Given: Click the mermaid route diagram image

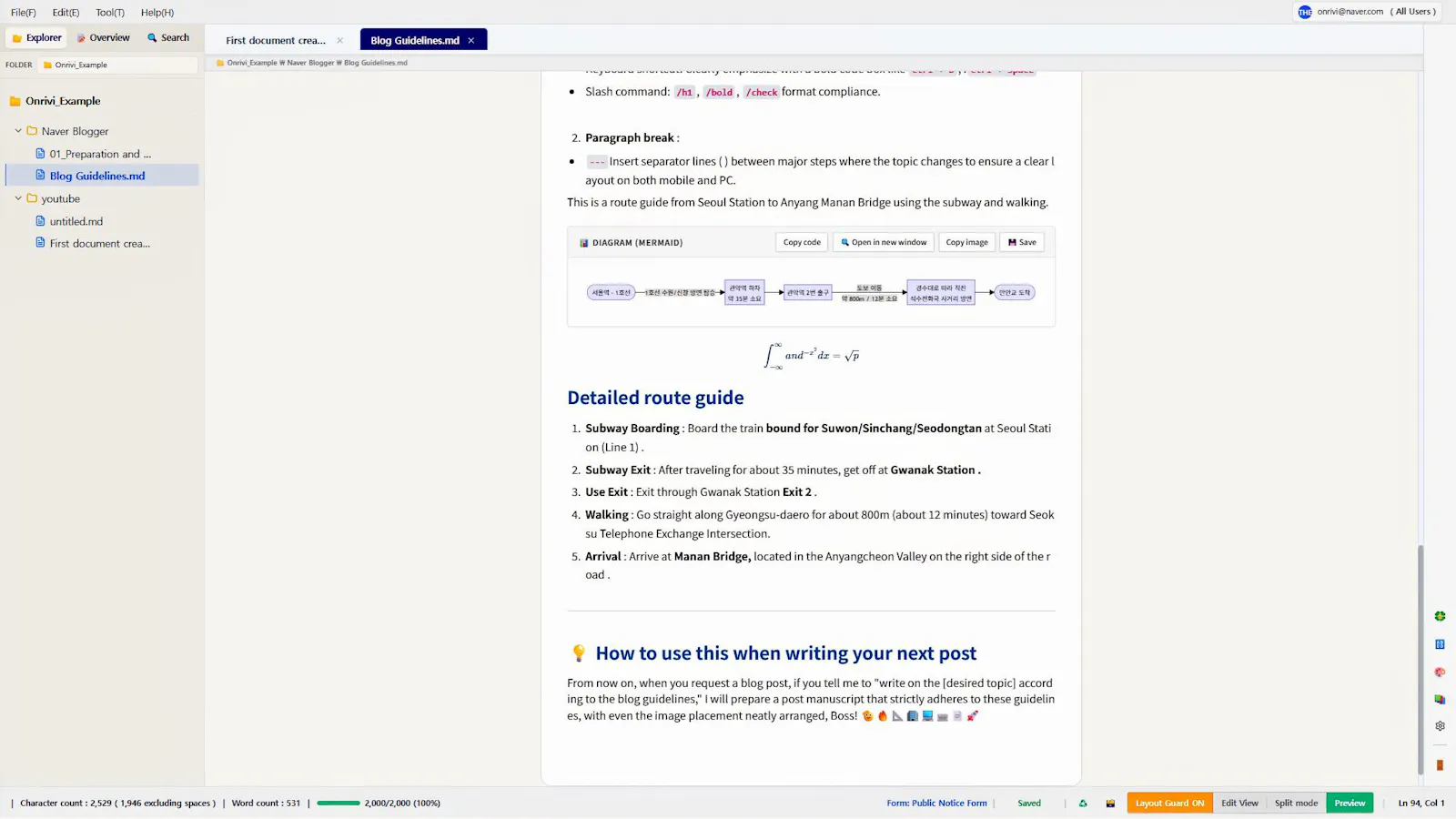Looking at the screenshot, I should pyautogui.click(x=811, y=292).
